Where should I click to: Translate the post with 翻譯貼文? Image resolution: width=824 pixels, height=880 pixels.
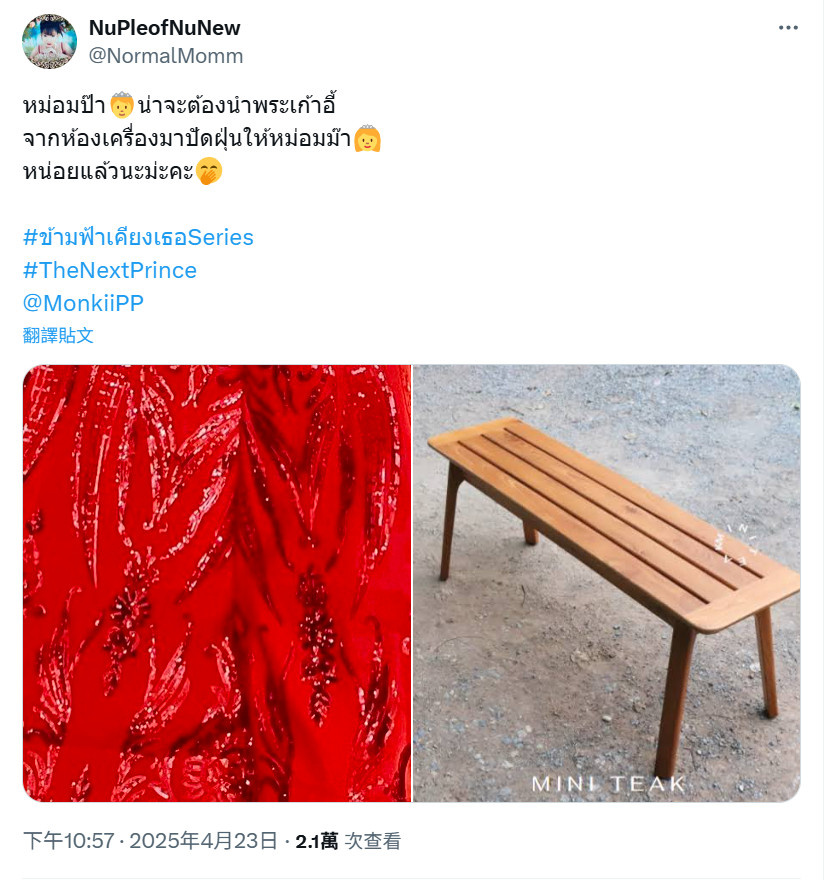tap(58, 335)
